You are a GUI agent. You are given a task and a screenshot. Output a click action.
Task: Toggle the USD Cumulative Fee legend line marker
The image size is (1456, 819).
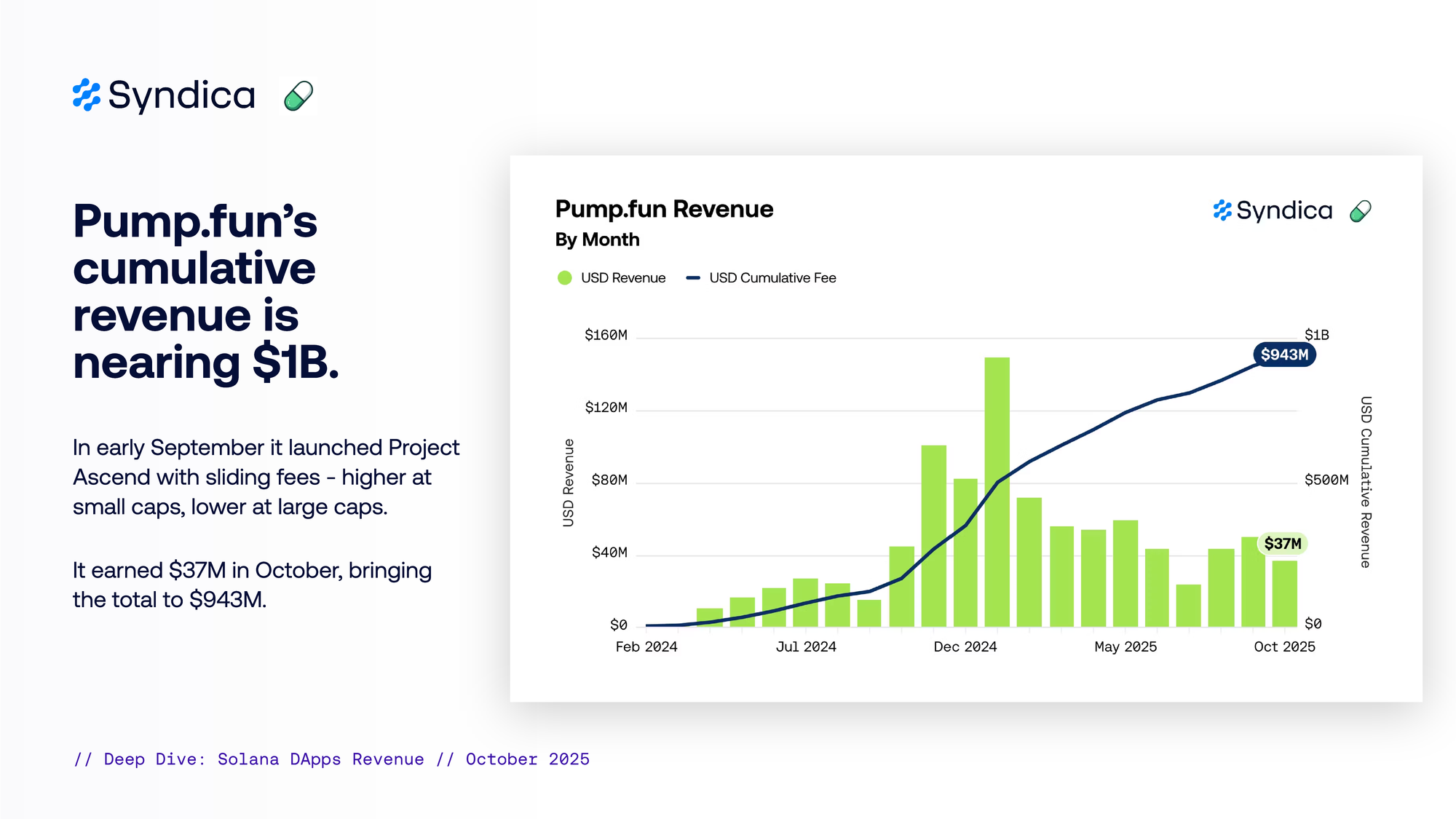(x=693, y=278)
